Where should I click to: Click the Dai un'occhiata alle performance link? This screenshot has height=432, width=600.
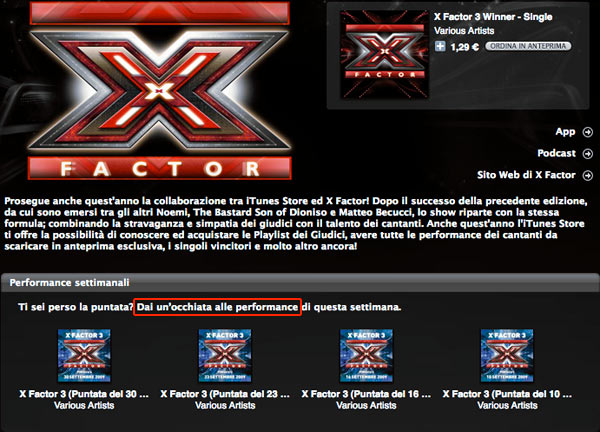tap(217, 307)
